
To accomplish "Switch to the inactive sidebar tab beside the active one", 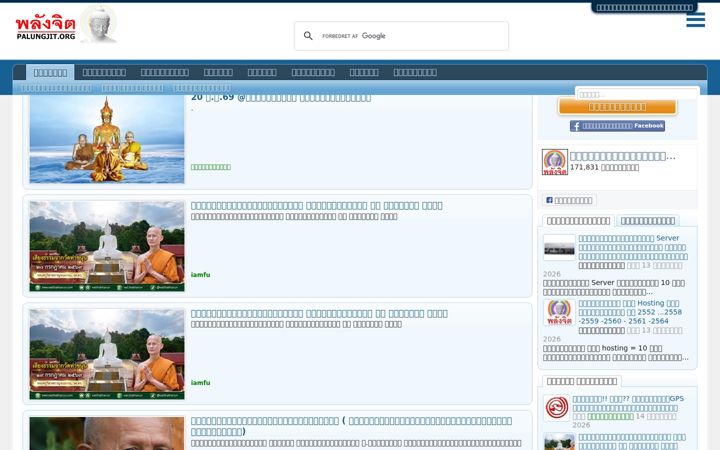I will tap(647, 221).
